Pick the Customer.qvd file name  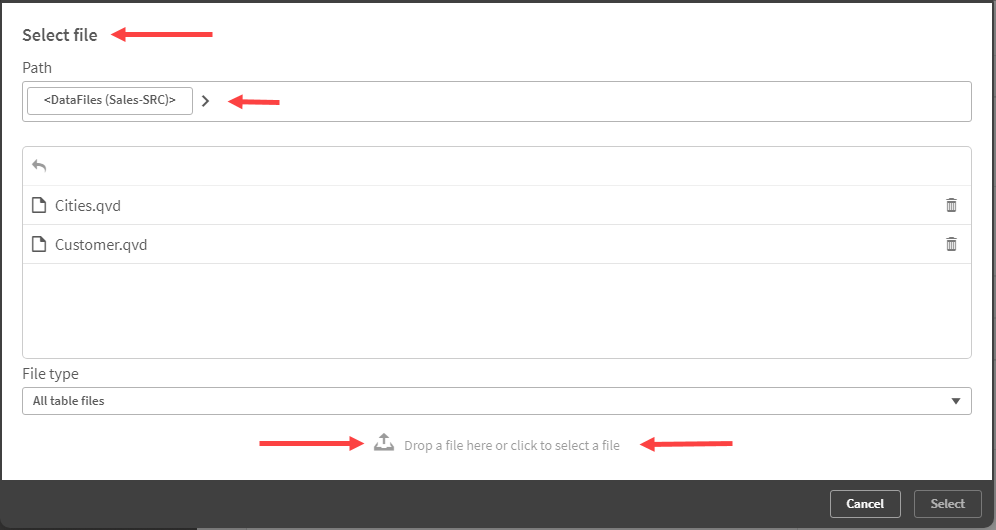coord(101,244)
